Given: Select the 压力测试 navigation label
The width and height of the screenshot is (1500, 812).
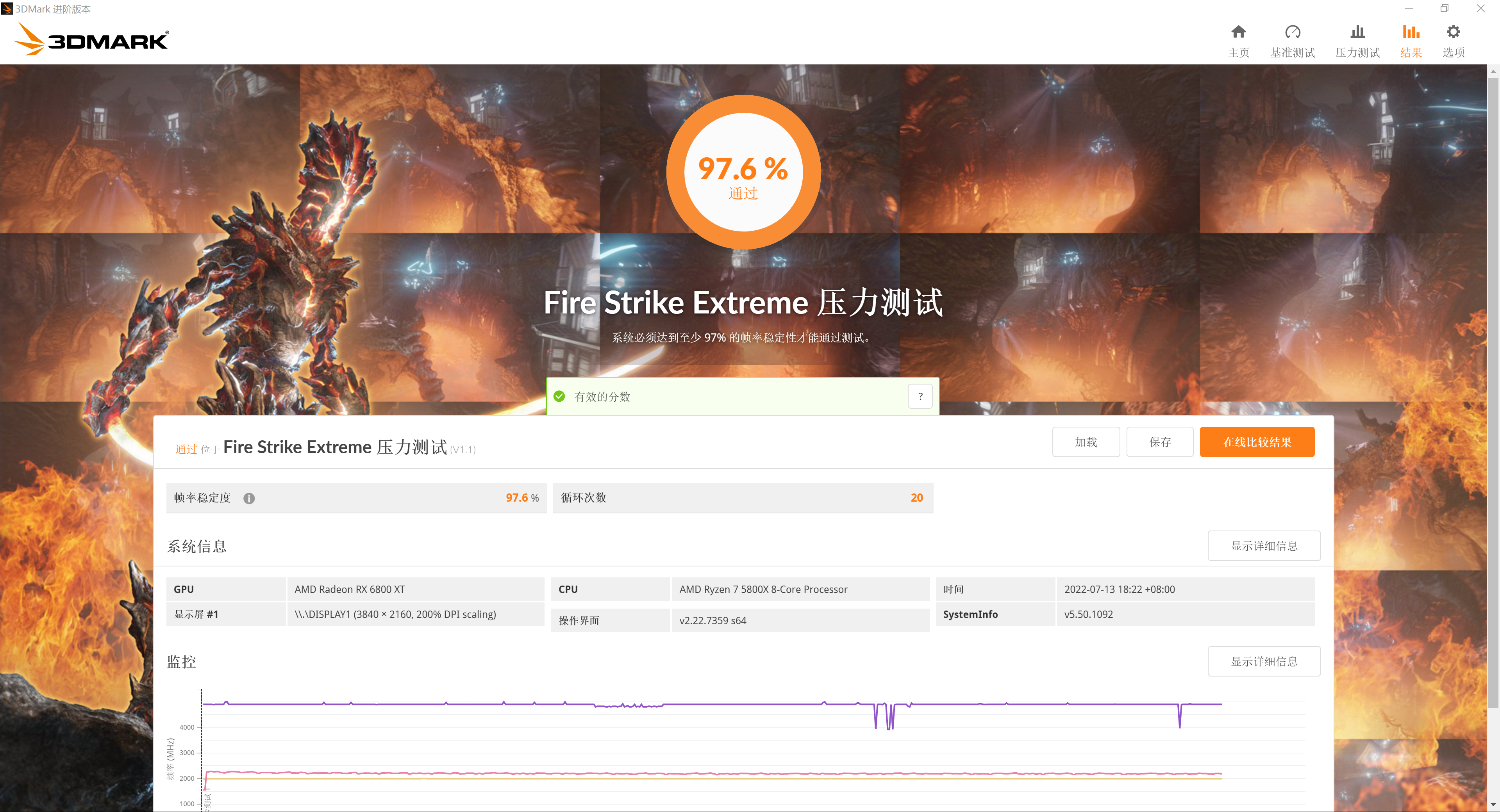Looking at the screenshot, I should [x=1357, y=52].
